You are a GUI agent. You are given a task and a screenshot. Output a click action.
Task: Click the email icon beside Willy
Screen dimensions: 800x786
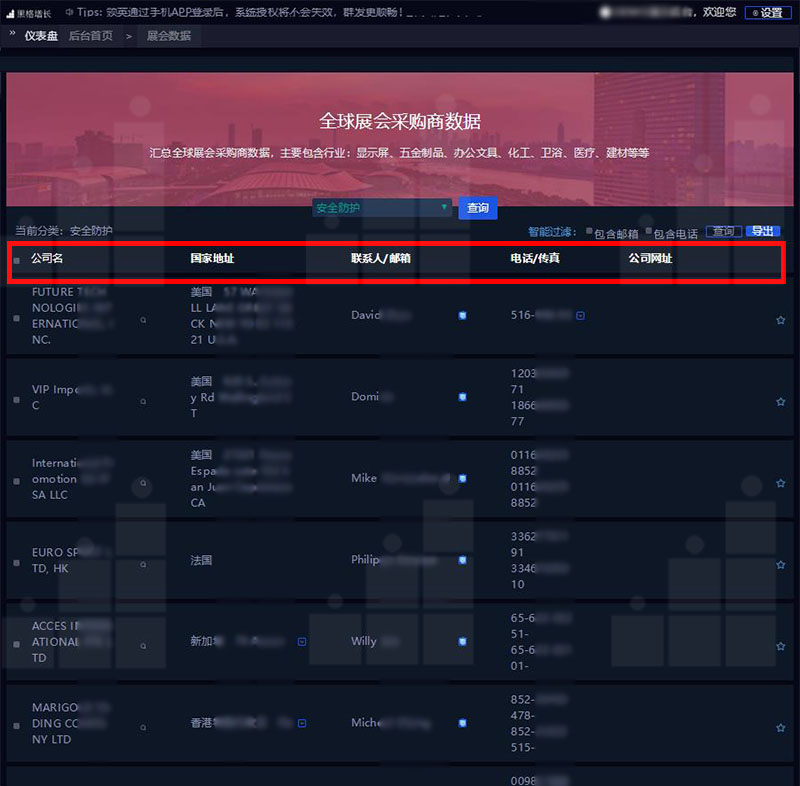tap(462, 641)
